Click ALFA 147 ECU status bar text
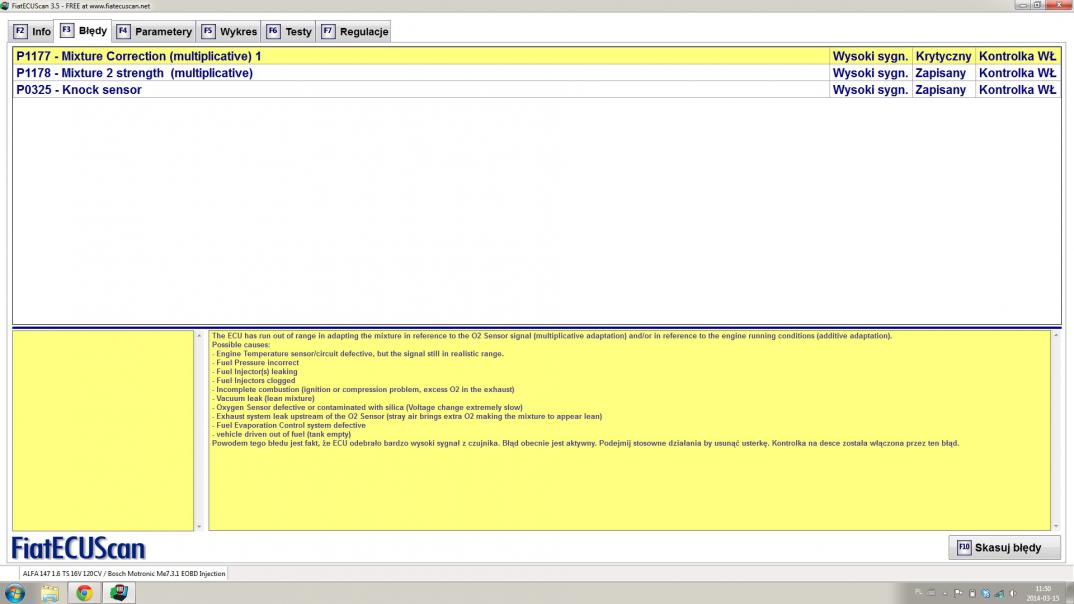The image size is (1074, 604). pyautogui.click(x=123, y=574)
